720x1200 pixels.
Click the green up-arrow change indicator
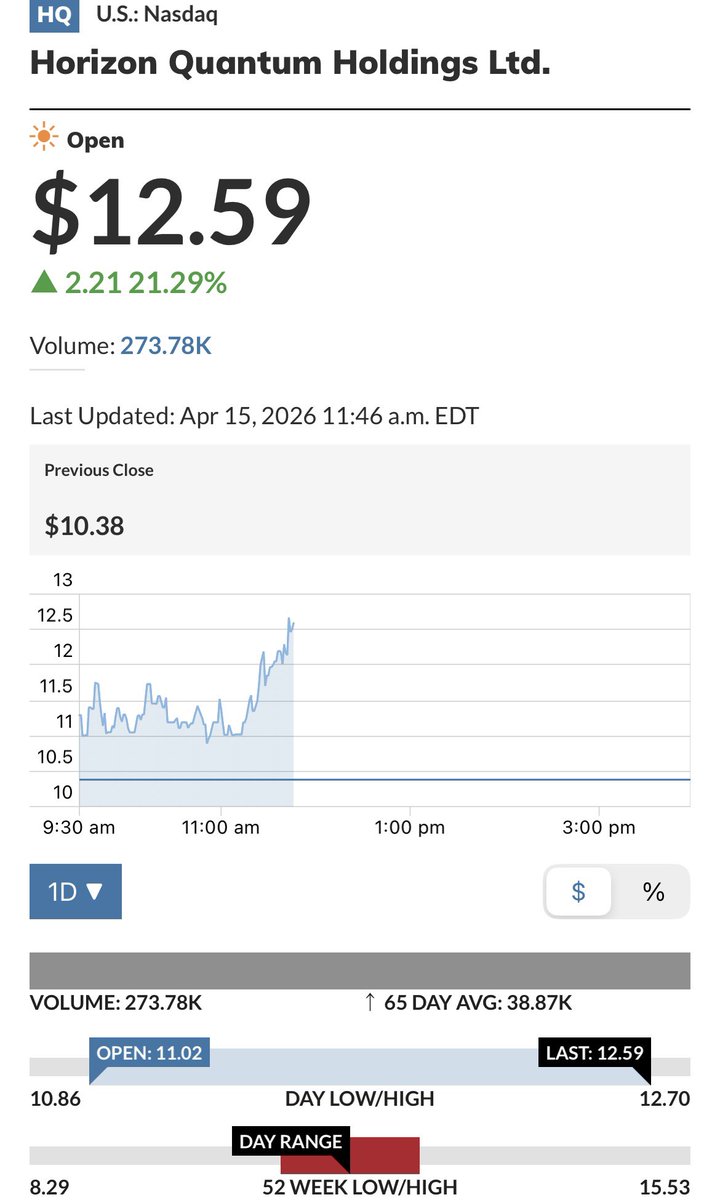(x=43, y=283)
